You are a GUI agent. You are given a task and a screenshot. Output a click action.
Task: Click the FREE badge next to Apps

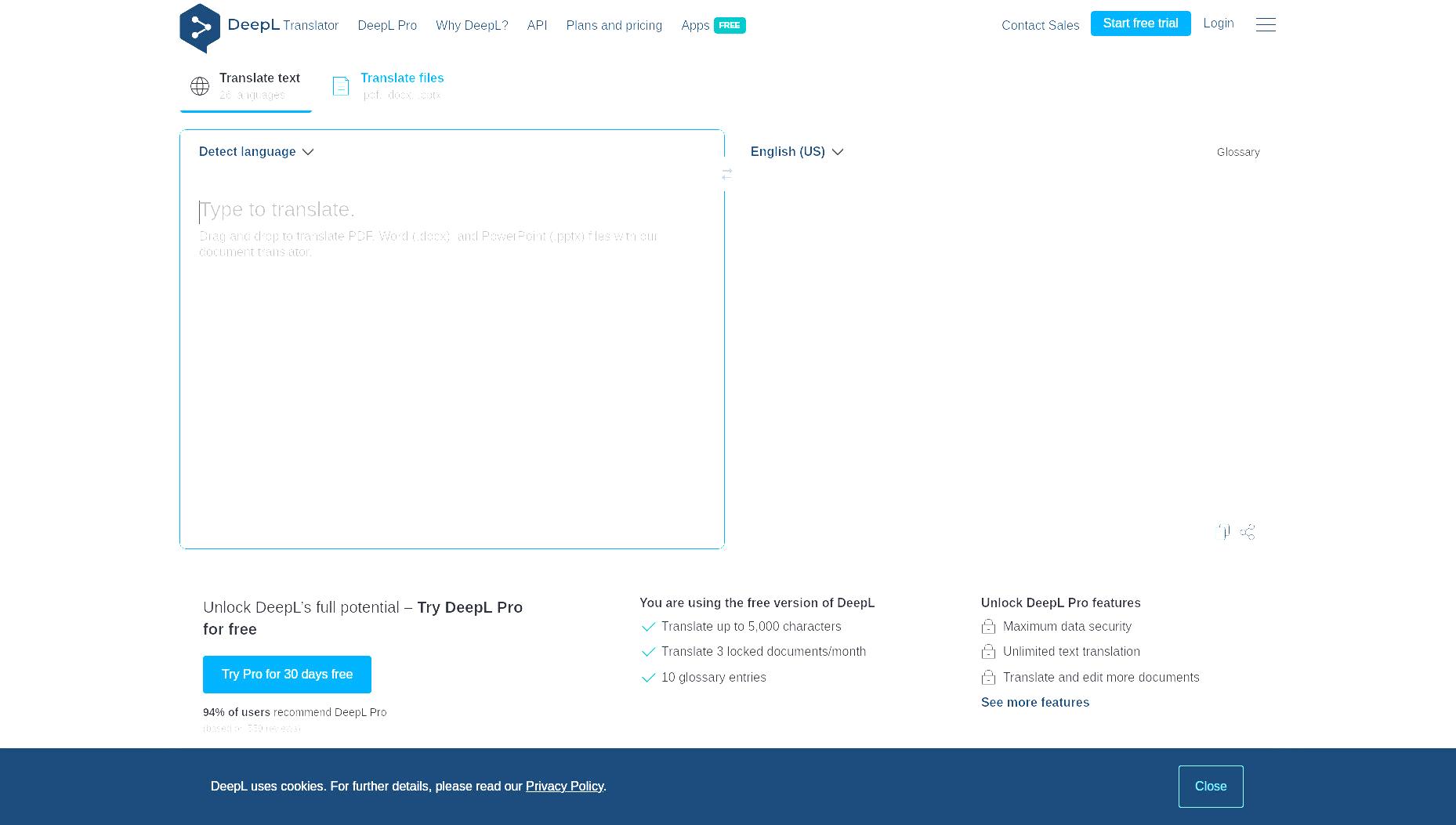[x=730, y=26]
